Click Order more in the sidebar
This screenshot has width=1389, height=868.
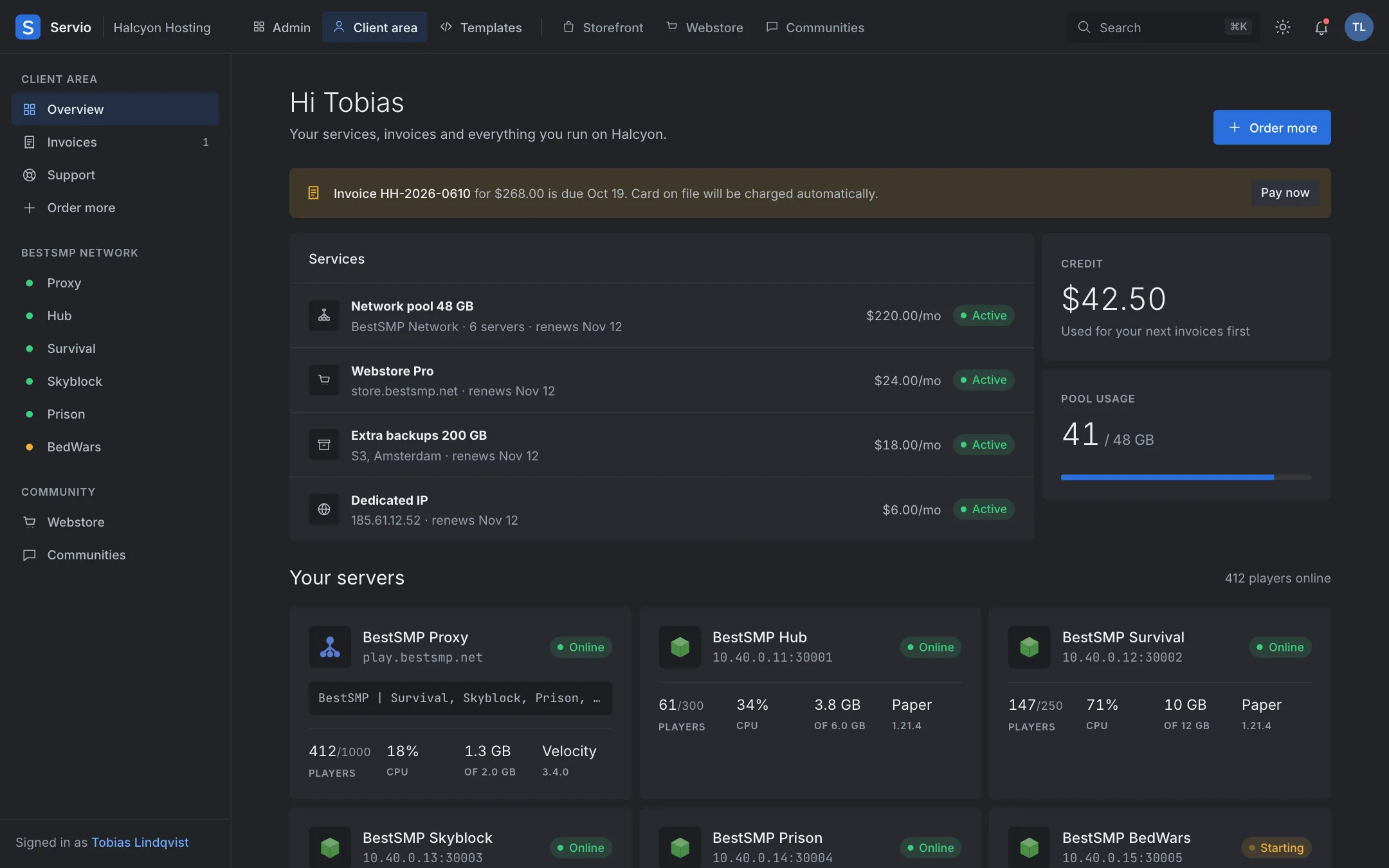click(115, 208)
